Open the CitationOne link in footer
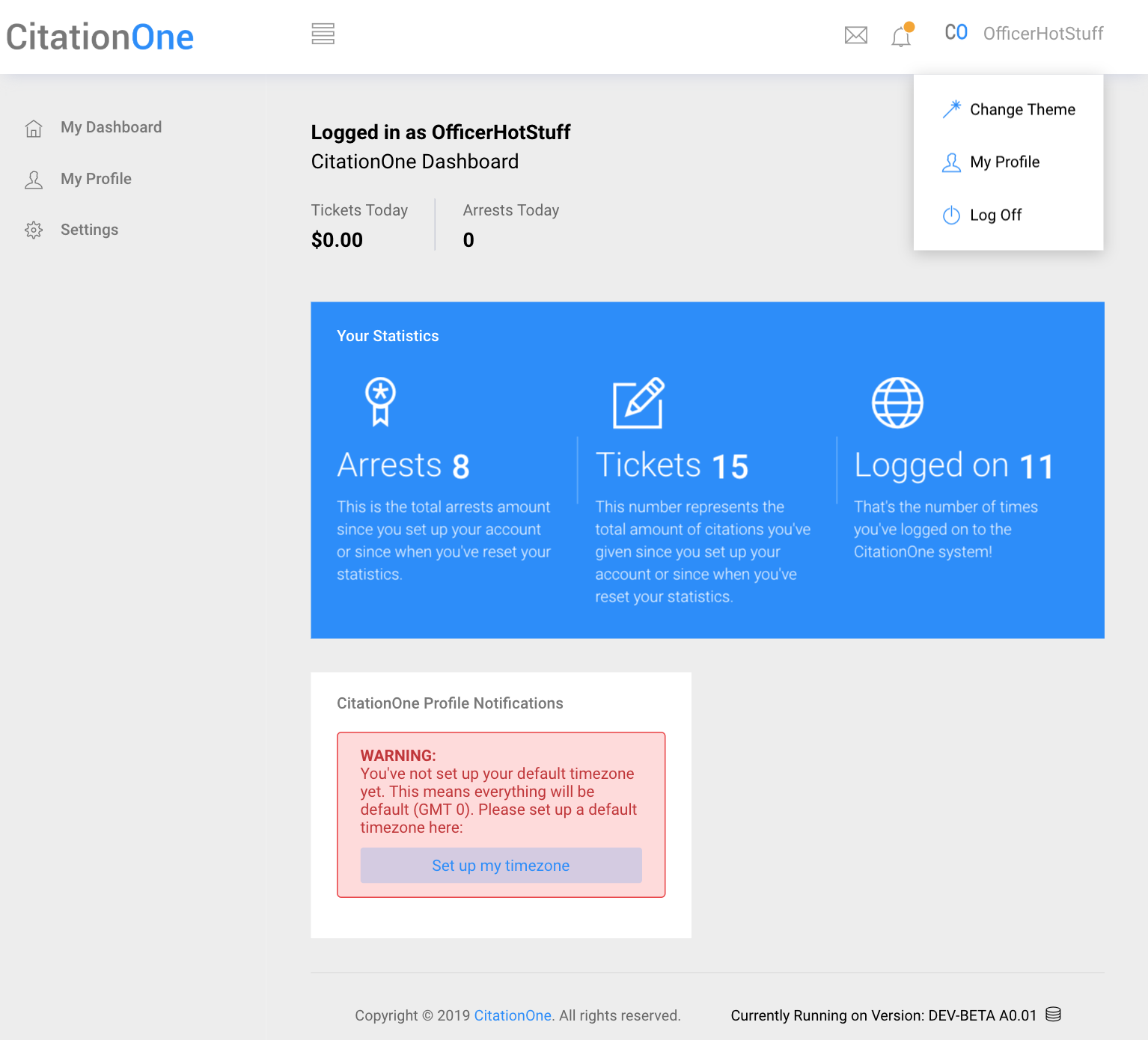The width and height of the screenshot is (1148, 1040). point(513,1015)
